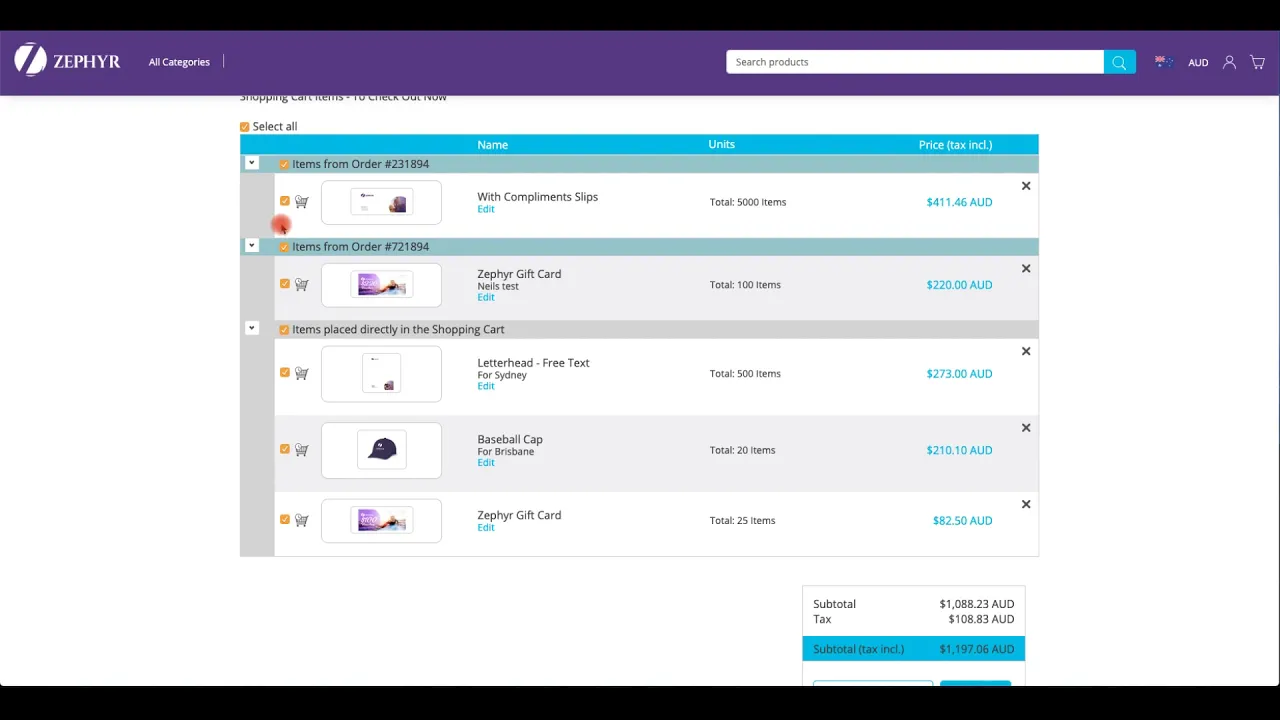Click the Subtotal (tax incl.) $1,197.06 bar

[x=913, y=649]
